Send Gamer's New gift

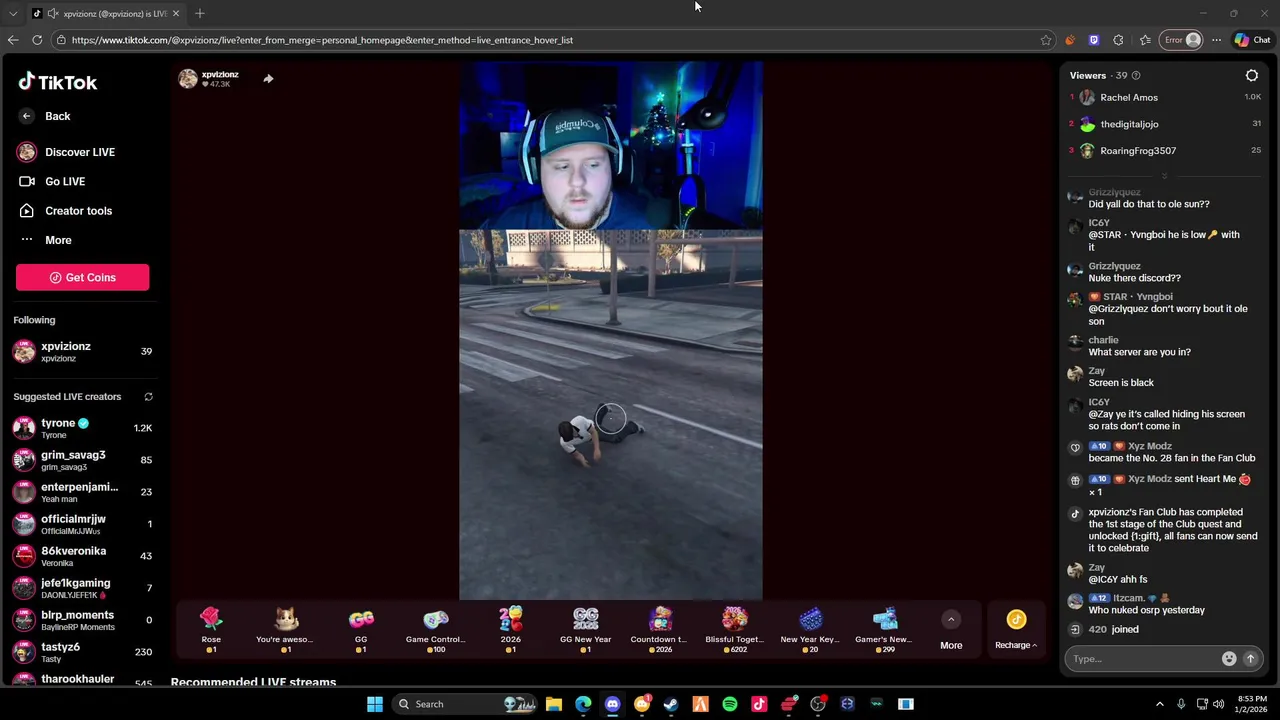coord(884,629)
